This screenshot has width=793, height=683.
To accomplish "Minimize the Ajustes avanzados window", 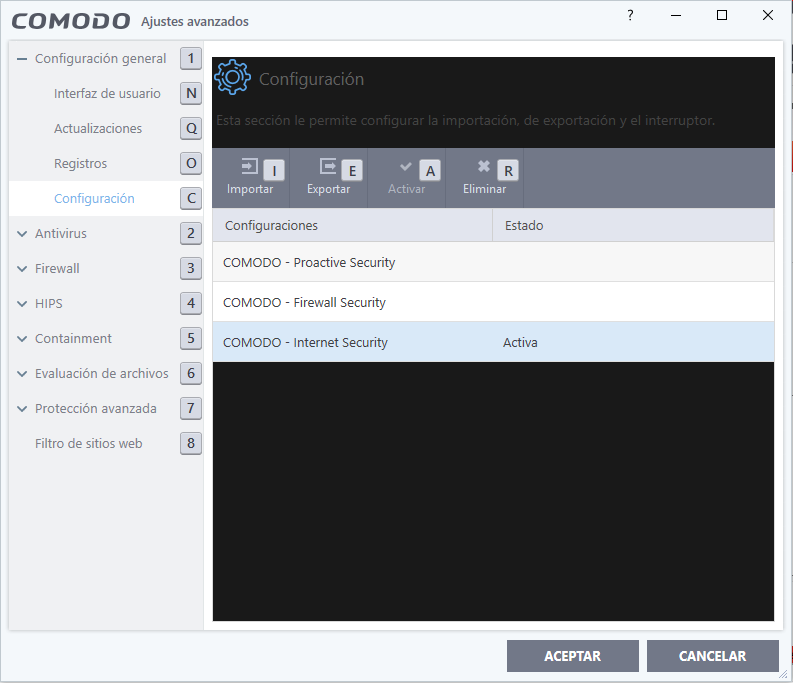I will pyautogui.click(x=676, y=15).
